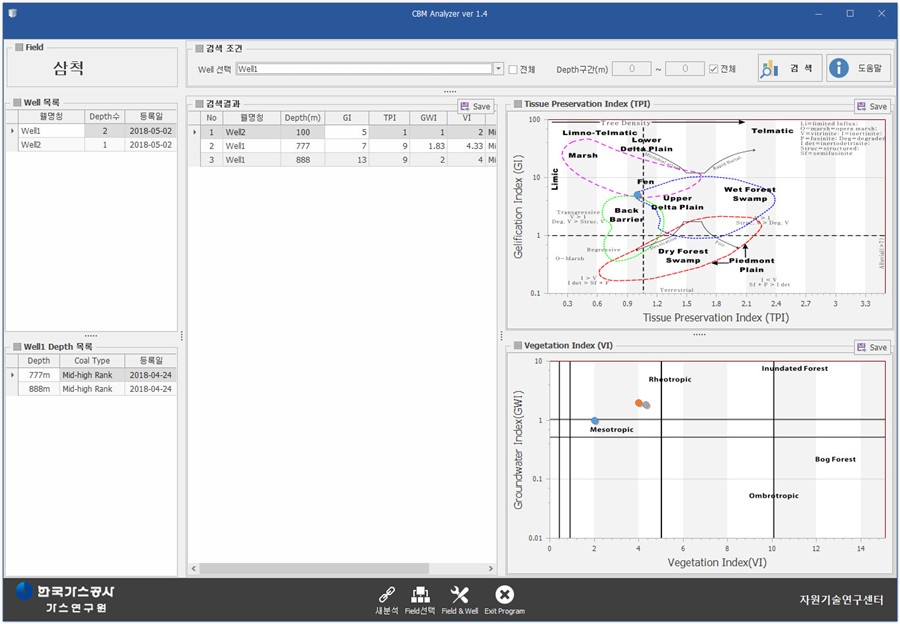This screenshot has width=900, height=624.
Task: Select Well1 row in Well 목록
Action: 91,131
